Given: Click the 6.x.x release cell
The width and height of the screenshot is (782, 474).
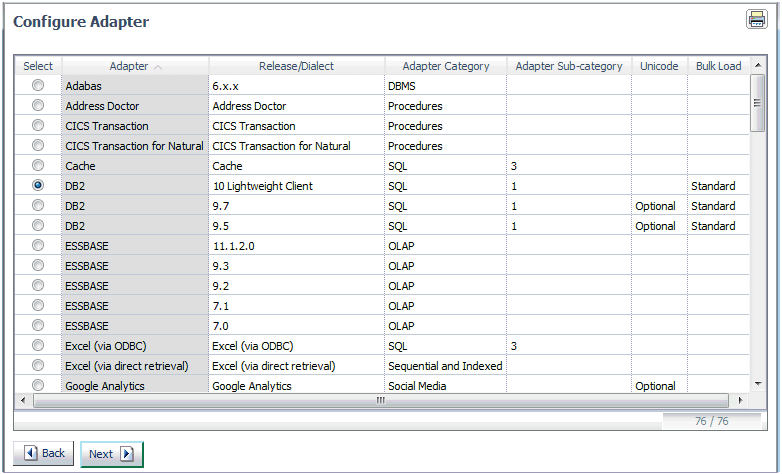Looking at the screenshot, I should coord(297,86).
